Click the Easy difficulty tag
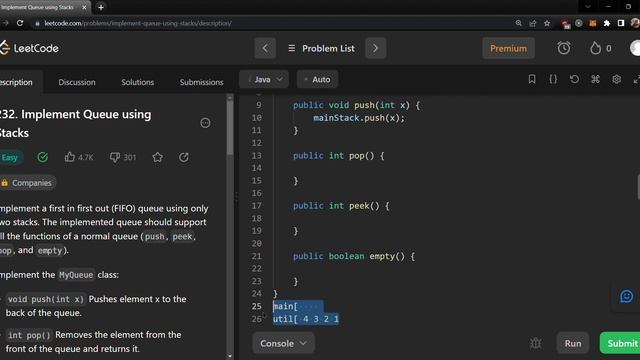This screenshot has width=640, height=360. click(x=11, y=158)
